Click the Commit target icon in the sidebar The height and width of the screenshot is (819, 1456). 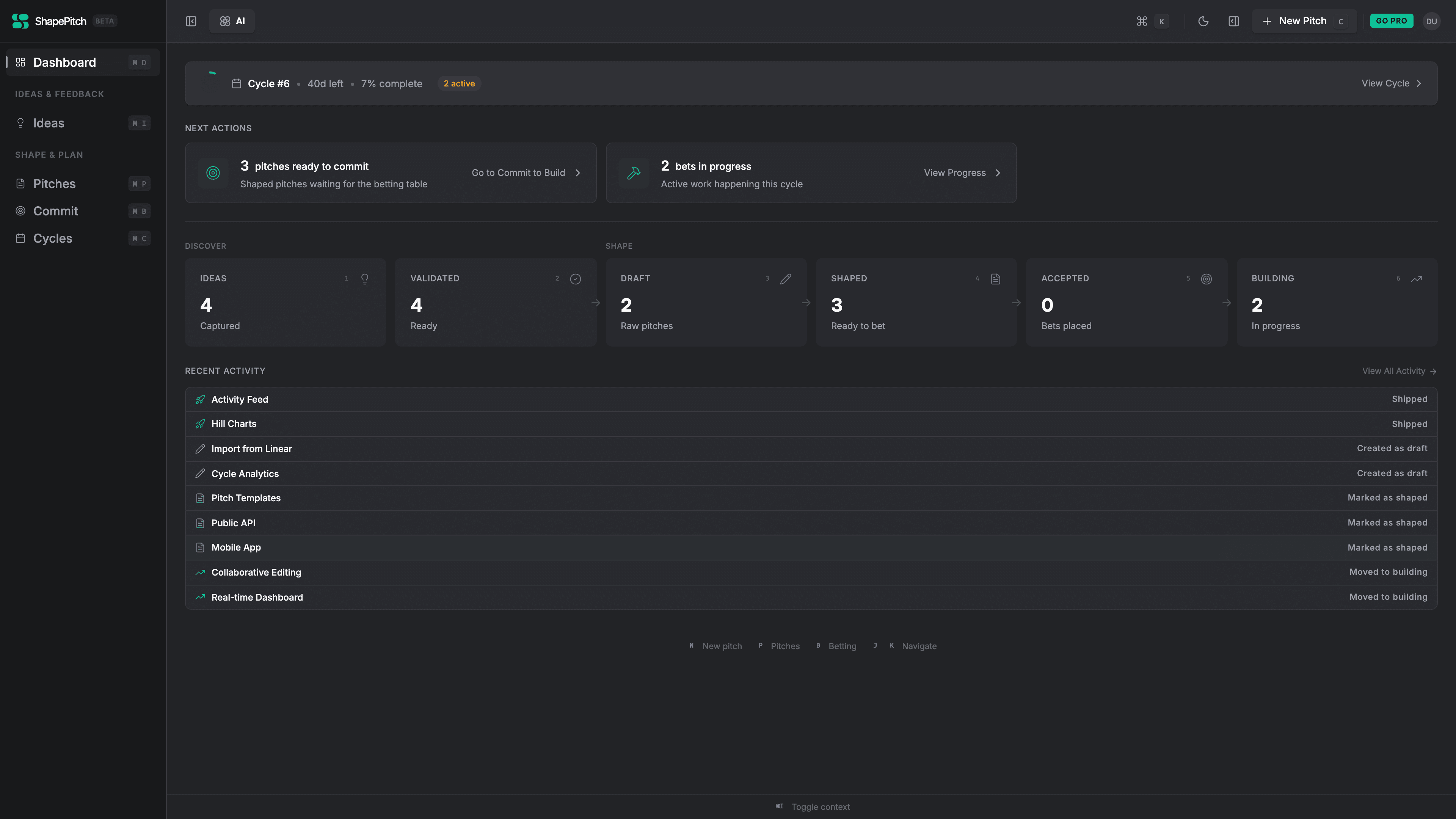coord(20,211)
